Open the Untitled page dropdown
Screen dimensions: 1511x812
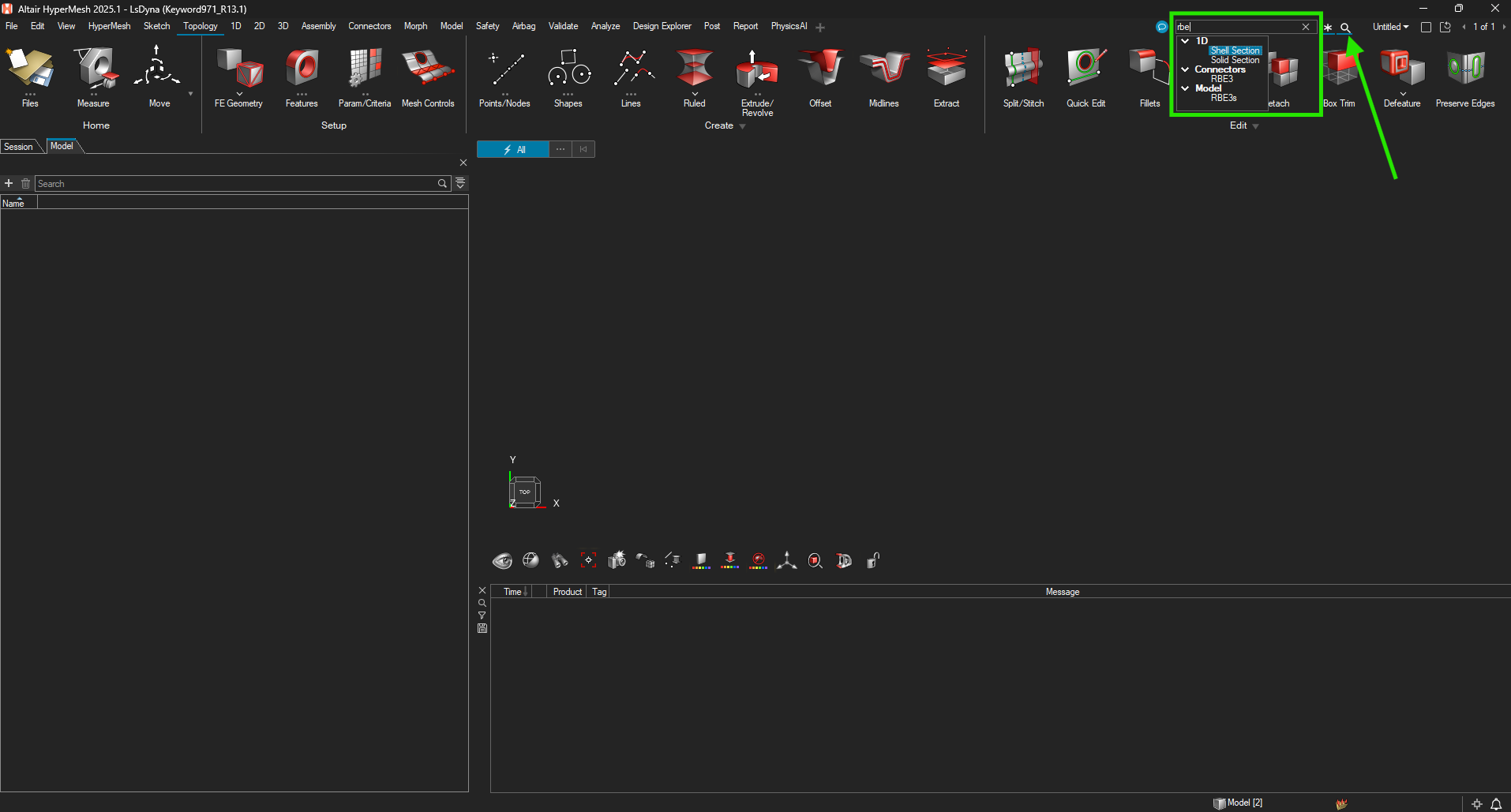1391,27
